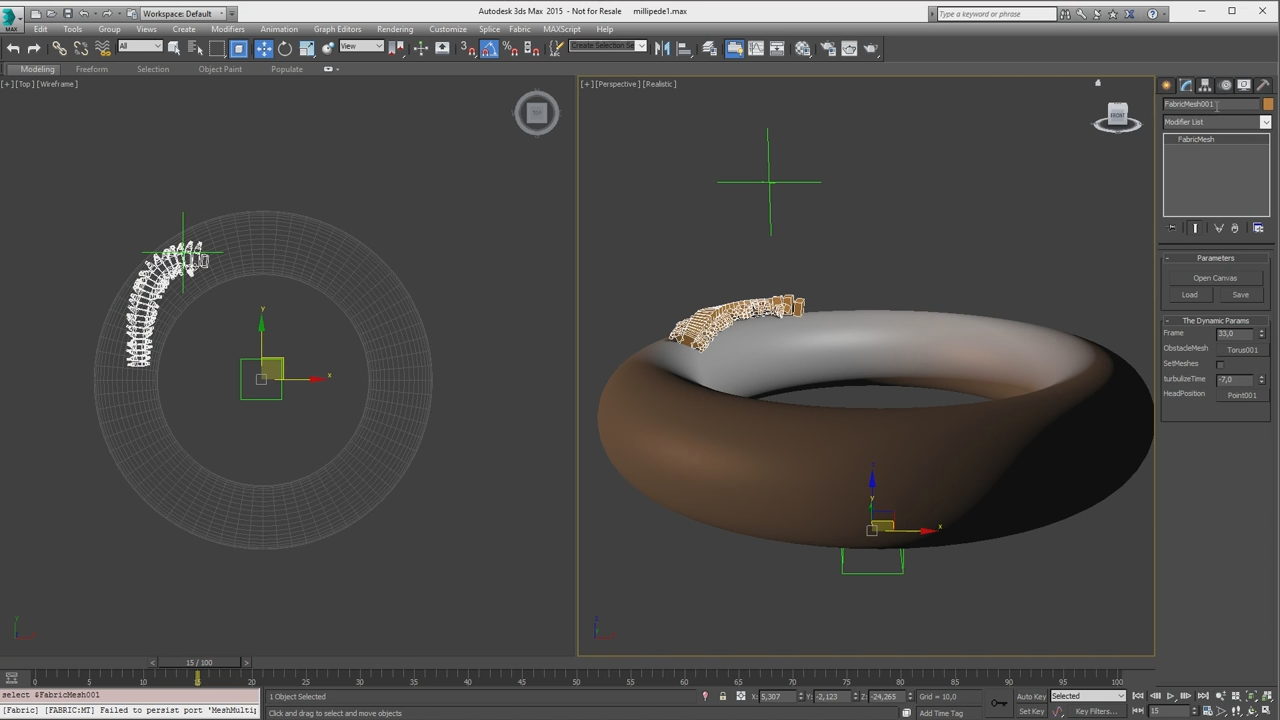The image size is (1280, 720).
Task: Open Create Selection Set dropdown
Action: click(x=608, y=46)
